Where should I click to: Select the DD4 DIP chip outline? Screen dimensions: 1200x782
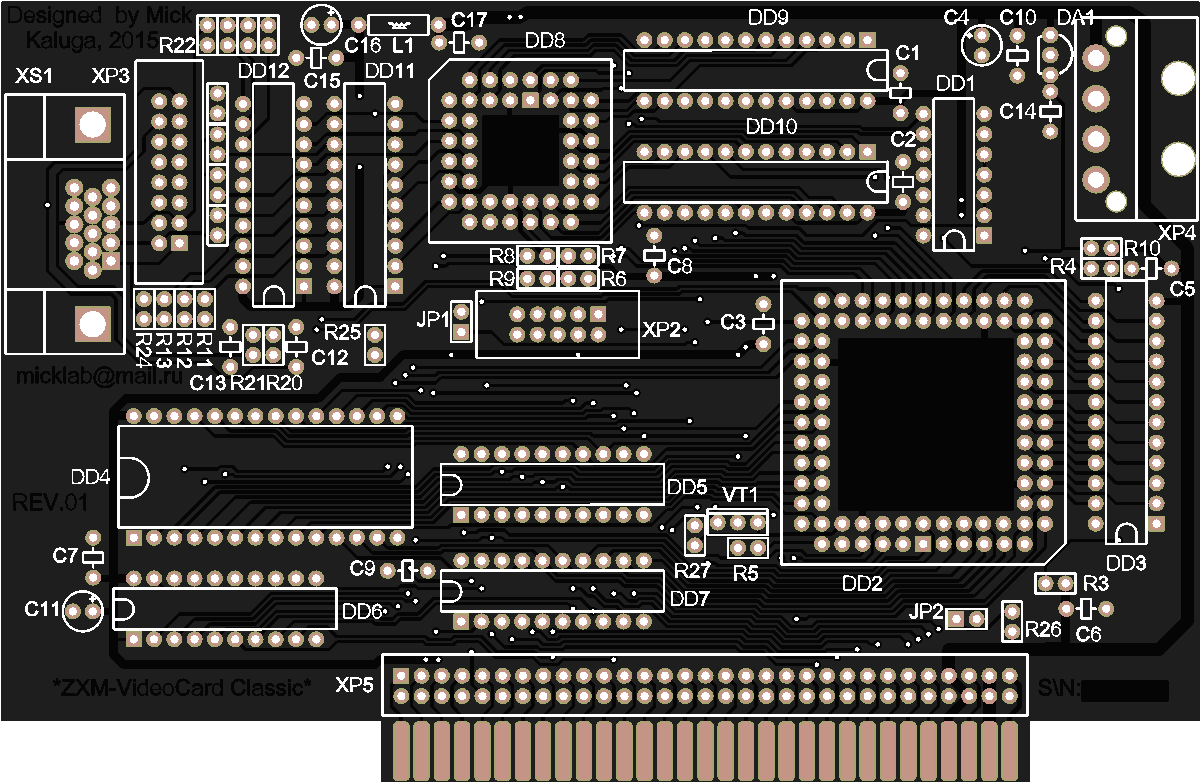(x=265, y=477)
